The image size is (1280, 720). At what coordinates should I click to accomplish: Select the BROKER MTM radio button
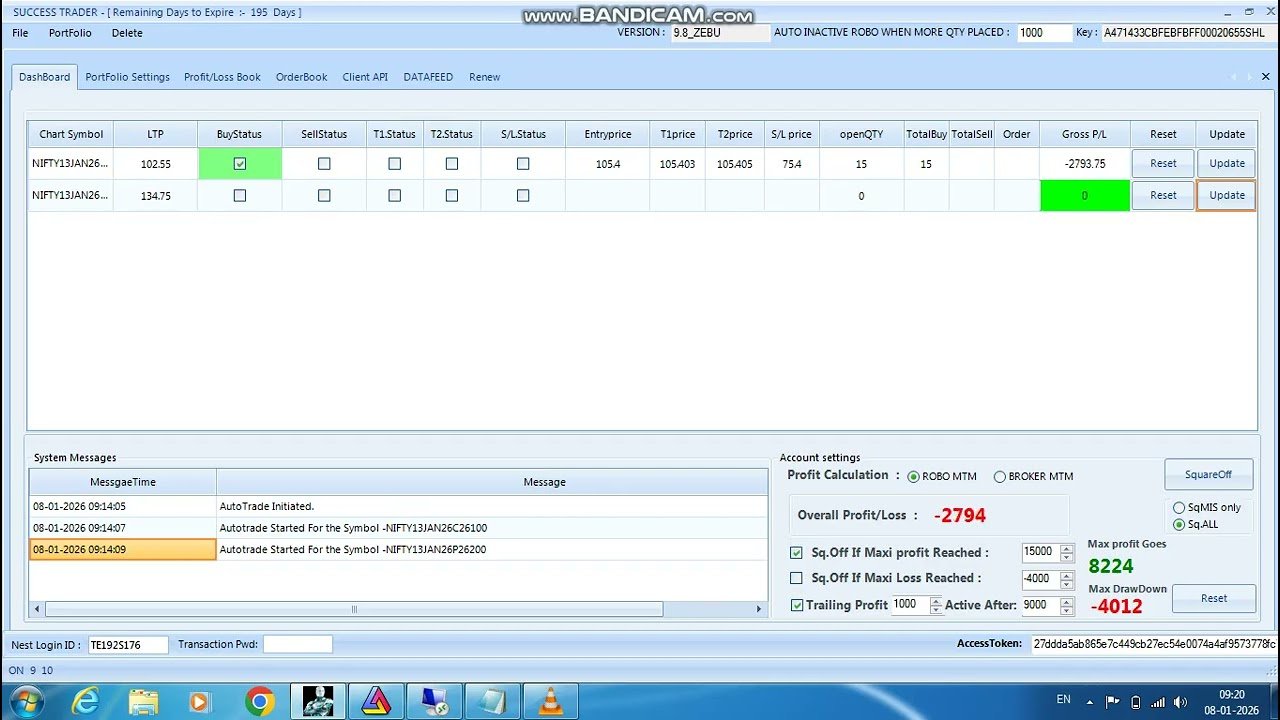click(x=1000, y=476)
